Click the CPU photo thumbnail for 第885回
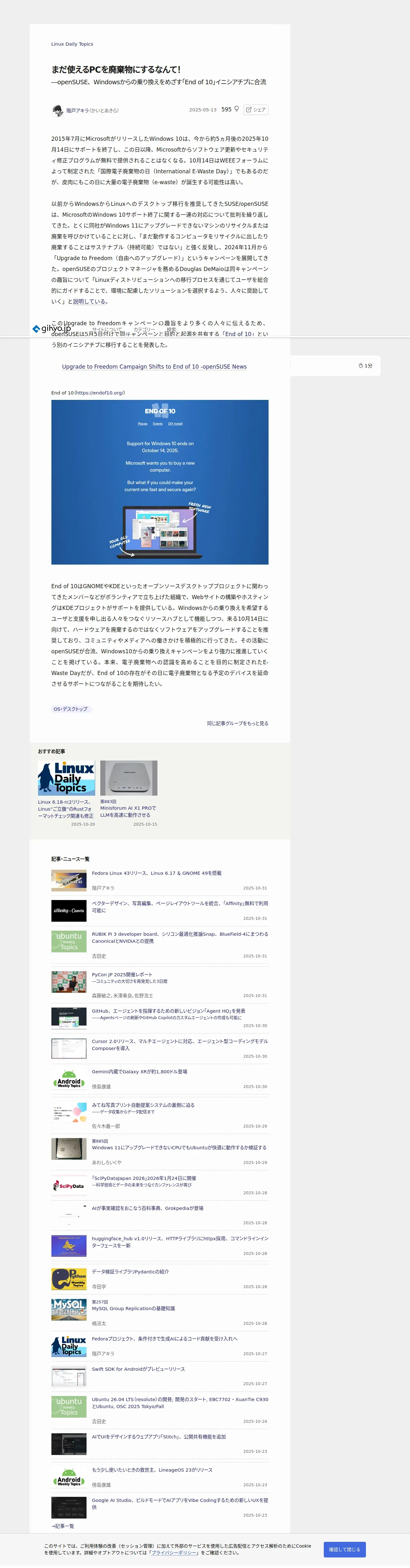 click(69, 1149)
